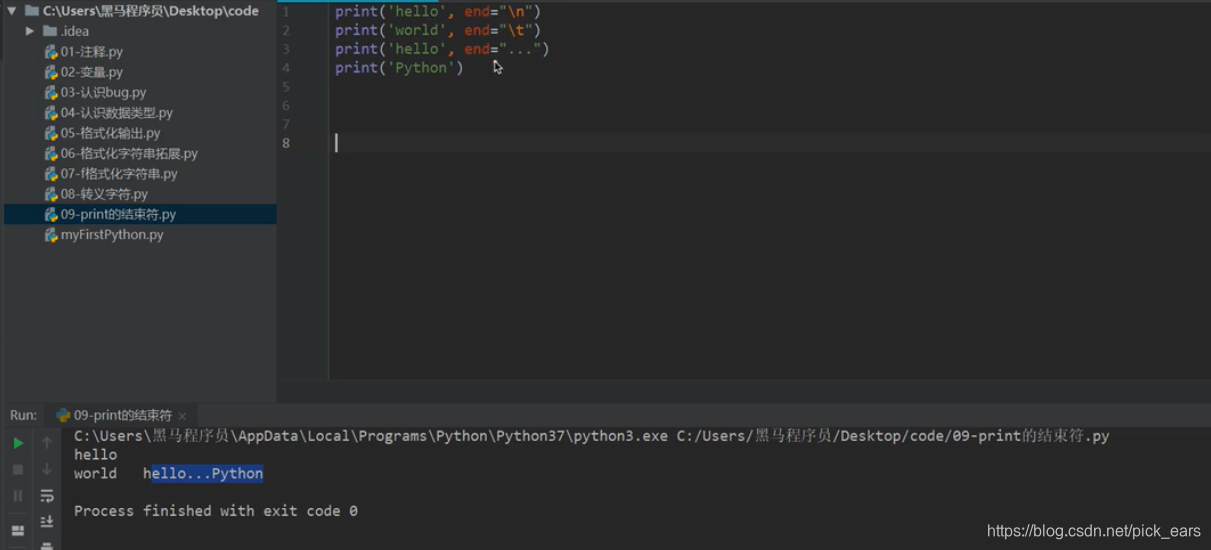1211x550 pixels.
Task: Click the up arrow in Run toolbar
Action: (x=47, y=443)
